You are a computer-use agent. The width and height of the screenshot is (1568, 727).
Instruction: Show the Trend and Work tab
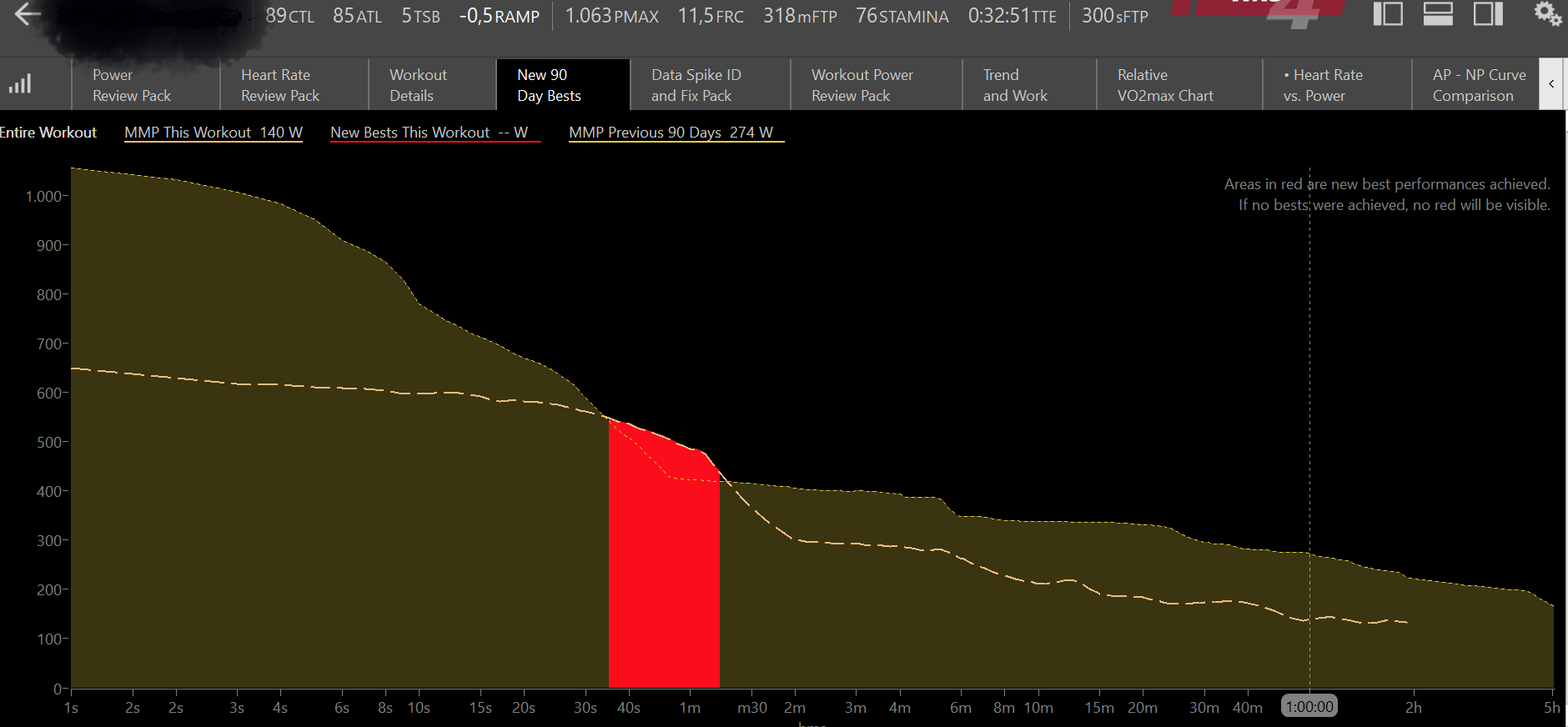1015,85
